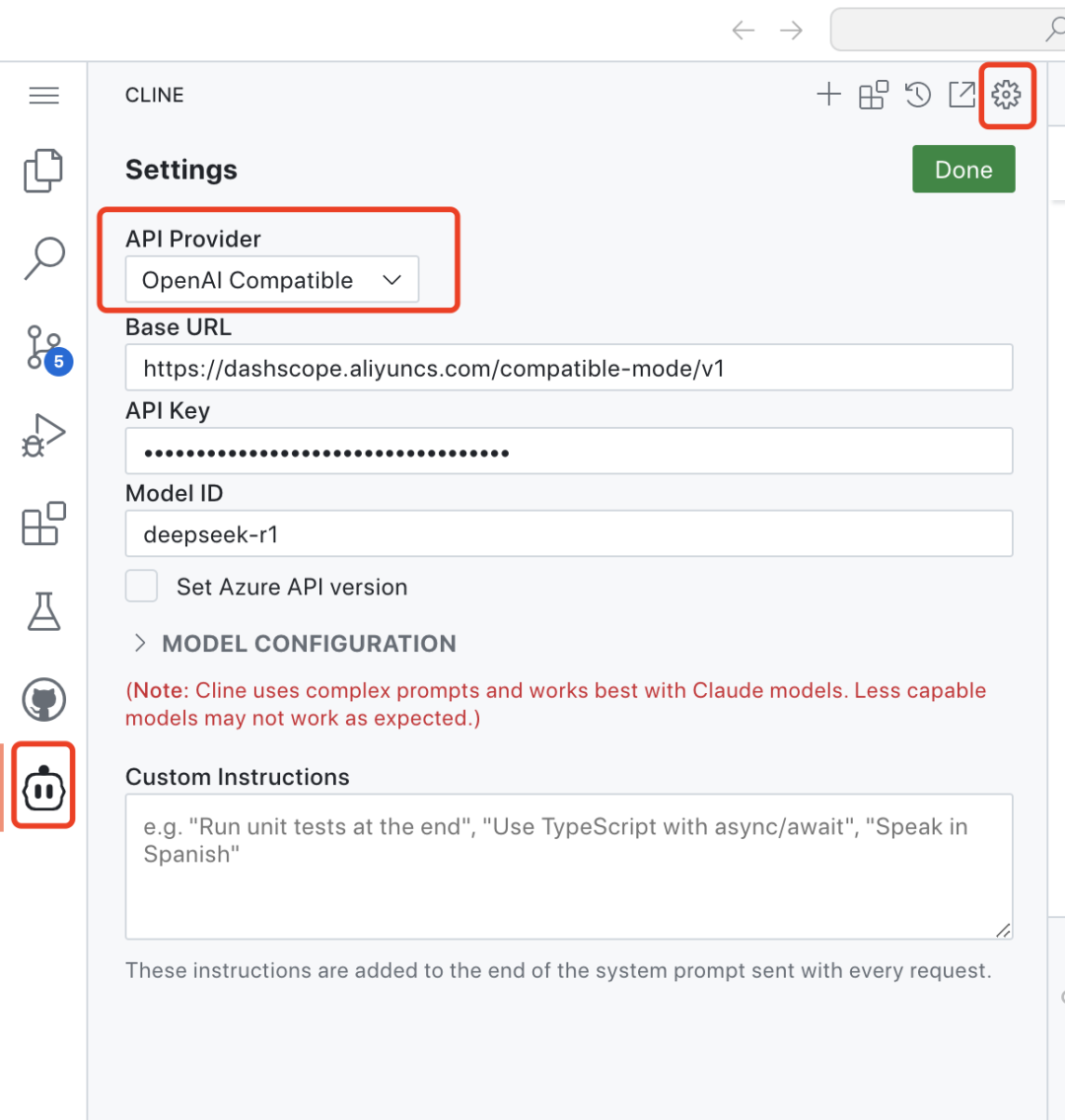Open the API Provider dropdown
This screenshot has width=1065, height=1120.
(x=272, y=280)
